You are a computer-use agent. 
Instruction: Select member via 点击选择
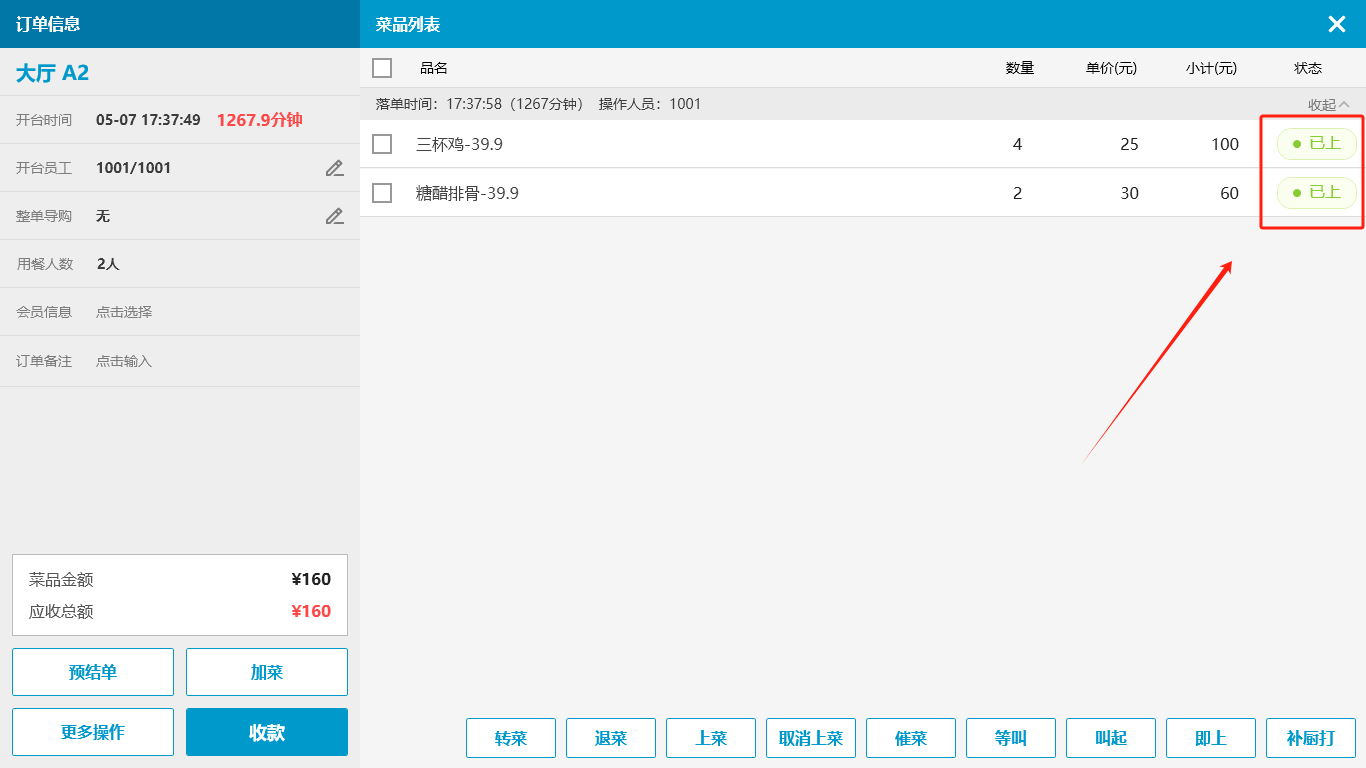point(124,312)
